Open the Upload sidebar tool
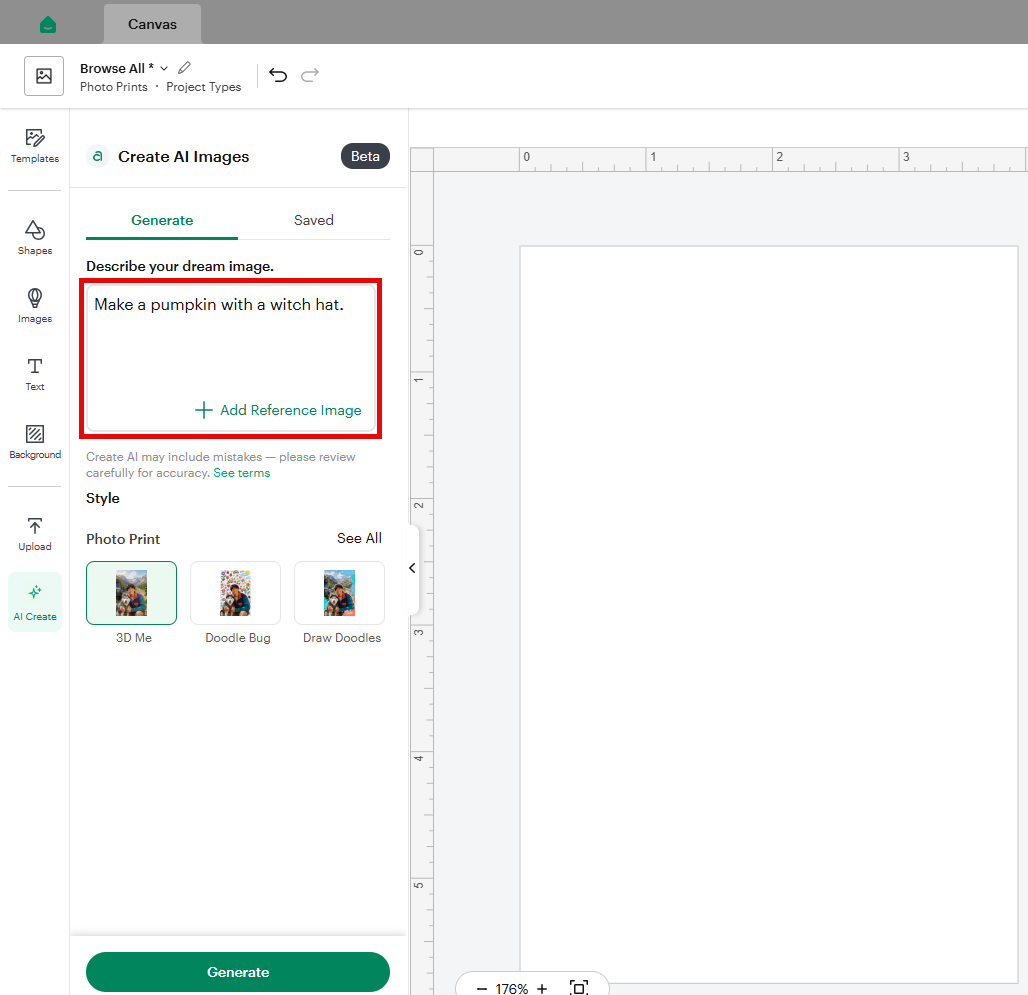Screen dimensions: 1028x995 [x=35, y=534]
